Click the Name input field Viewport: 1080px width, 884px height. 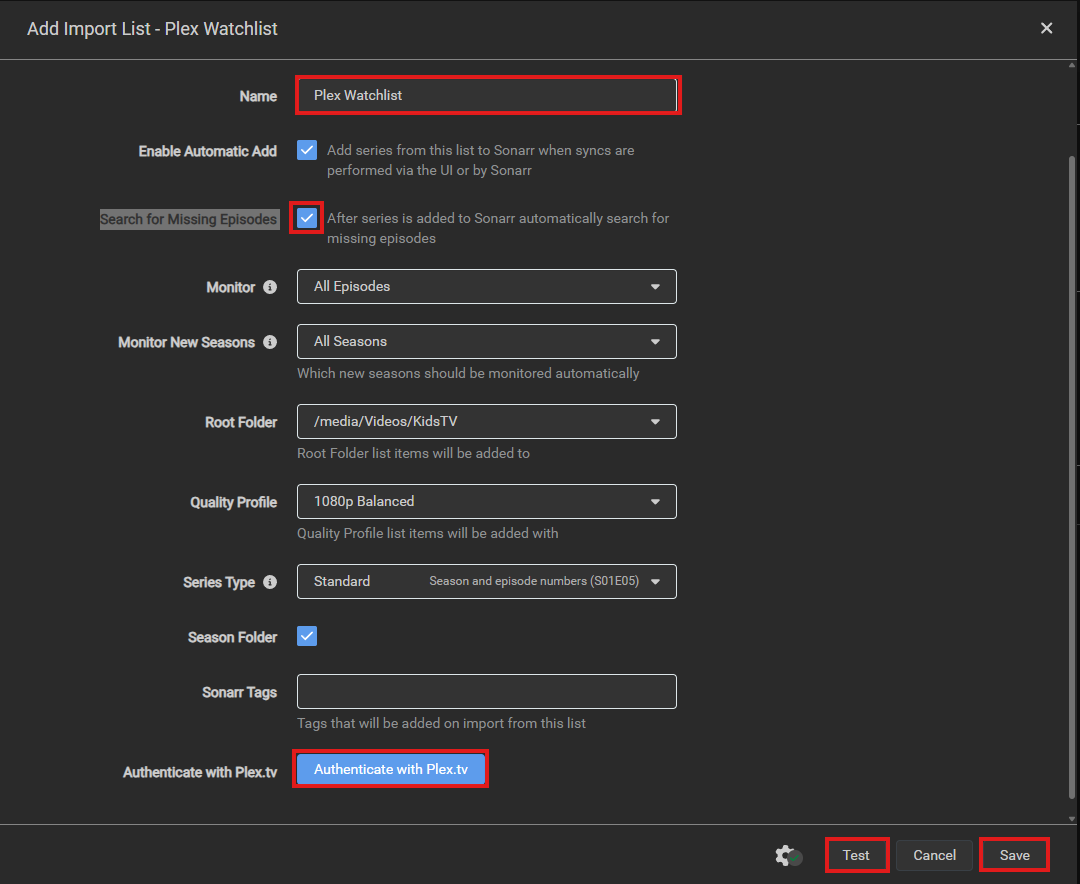(x=486, y=95)
